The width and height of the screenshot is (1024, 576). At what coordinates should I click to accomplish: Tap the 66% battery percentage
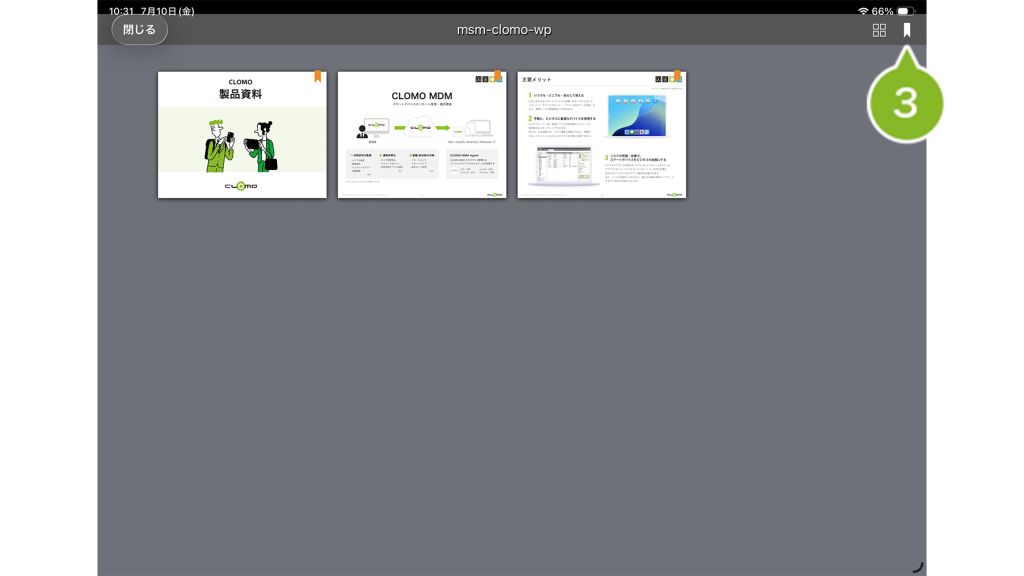tap(882, 11)
